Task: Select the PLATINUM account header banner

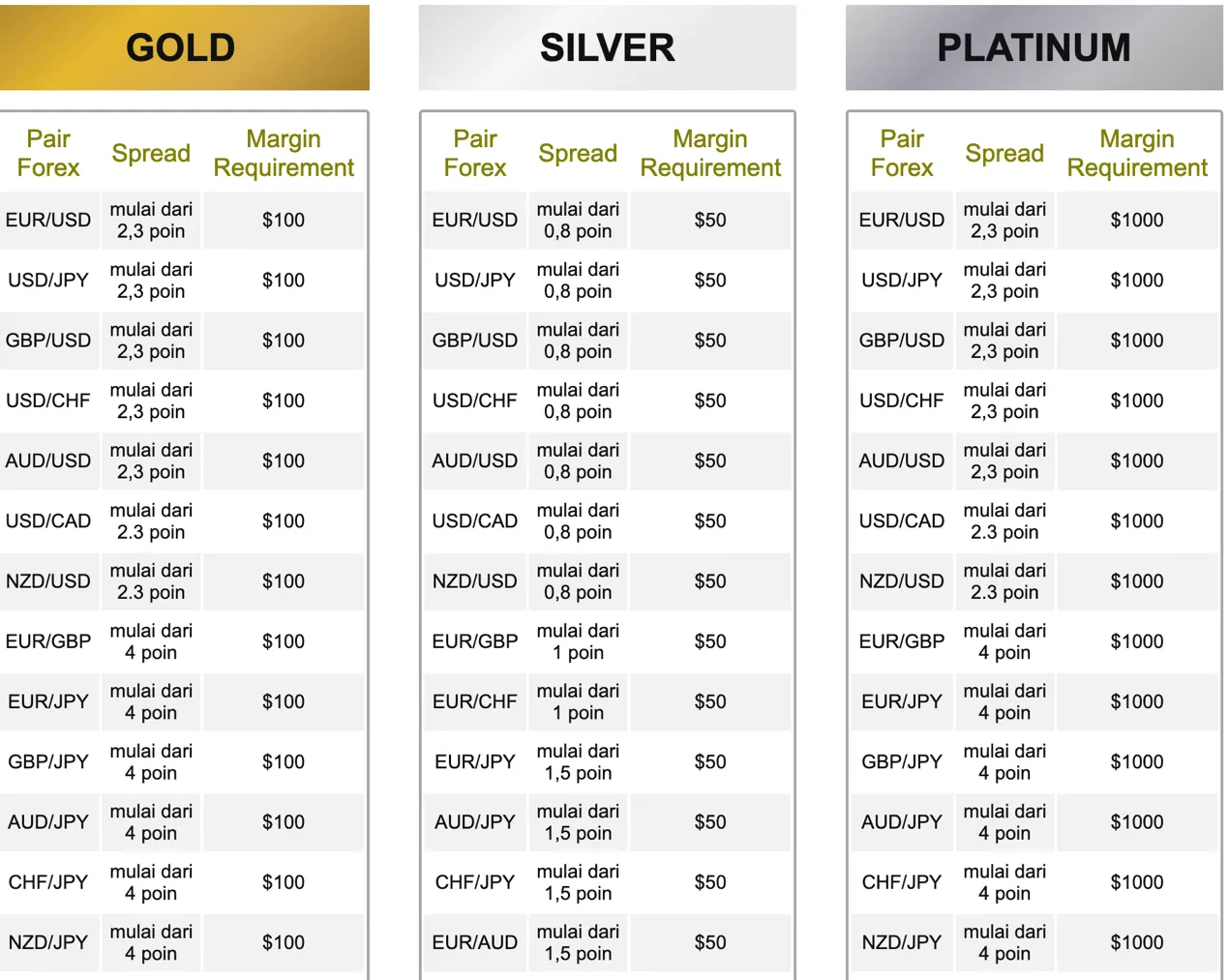Action: [1034, 47]
